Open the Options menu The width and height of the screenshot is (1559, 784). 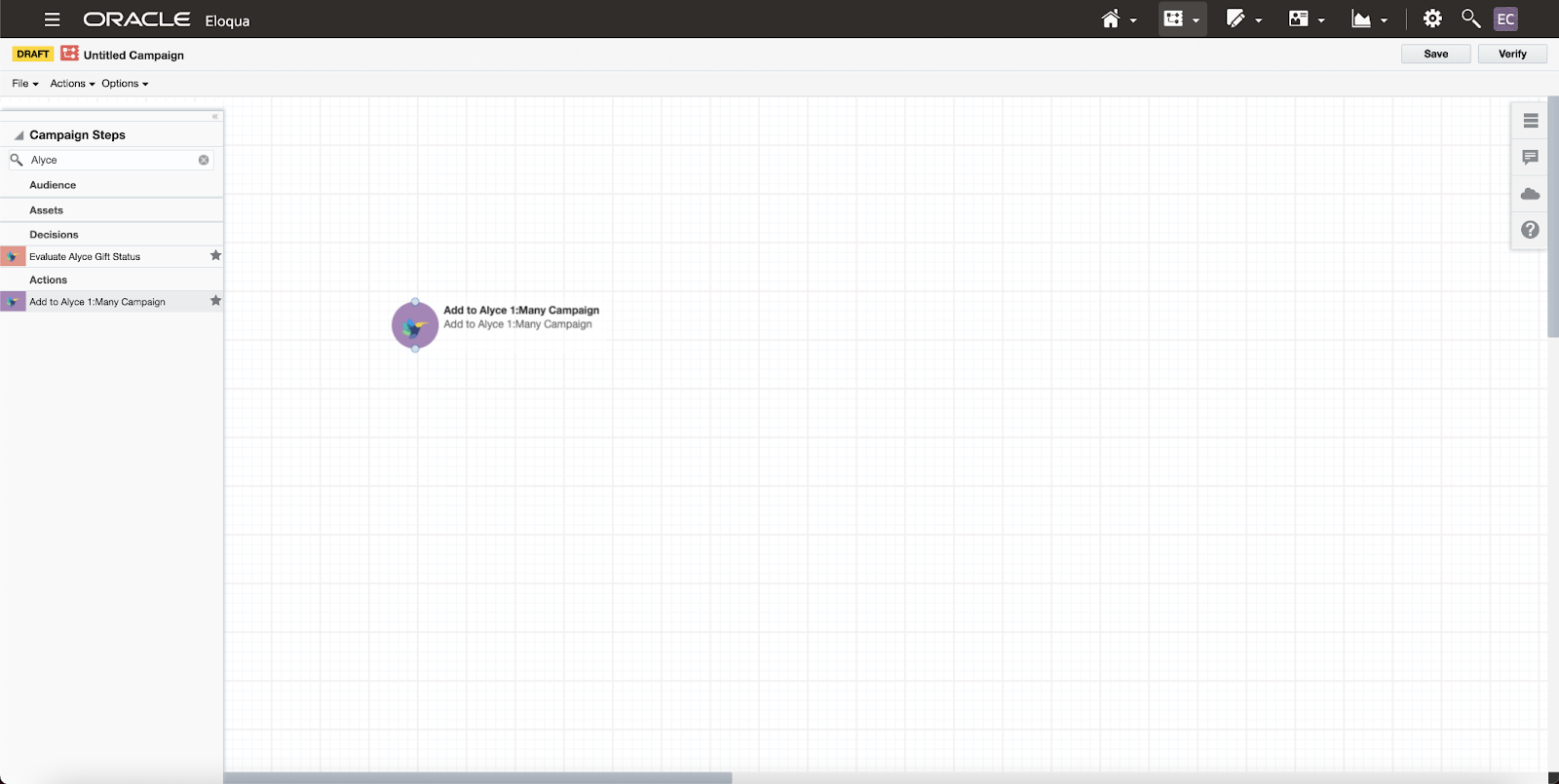(125, 84)
